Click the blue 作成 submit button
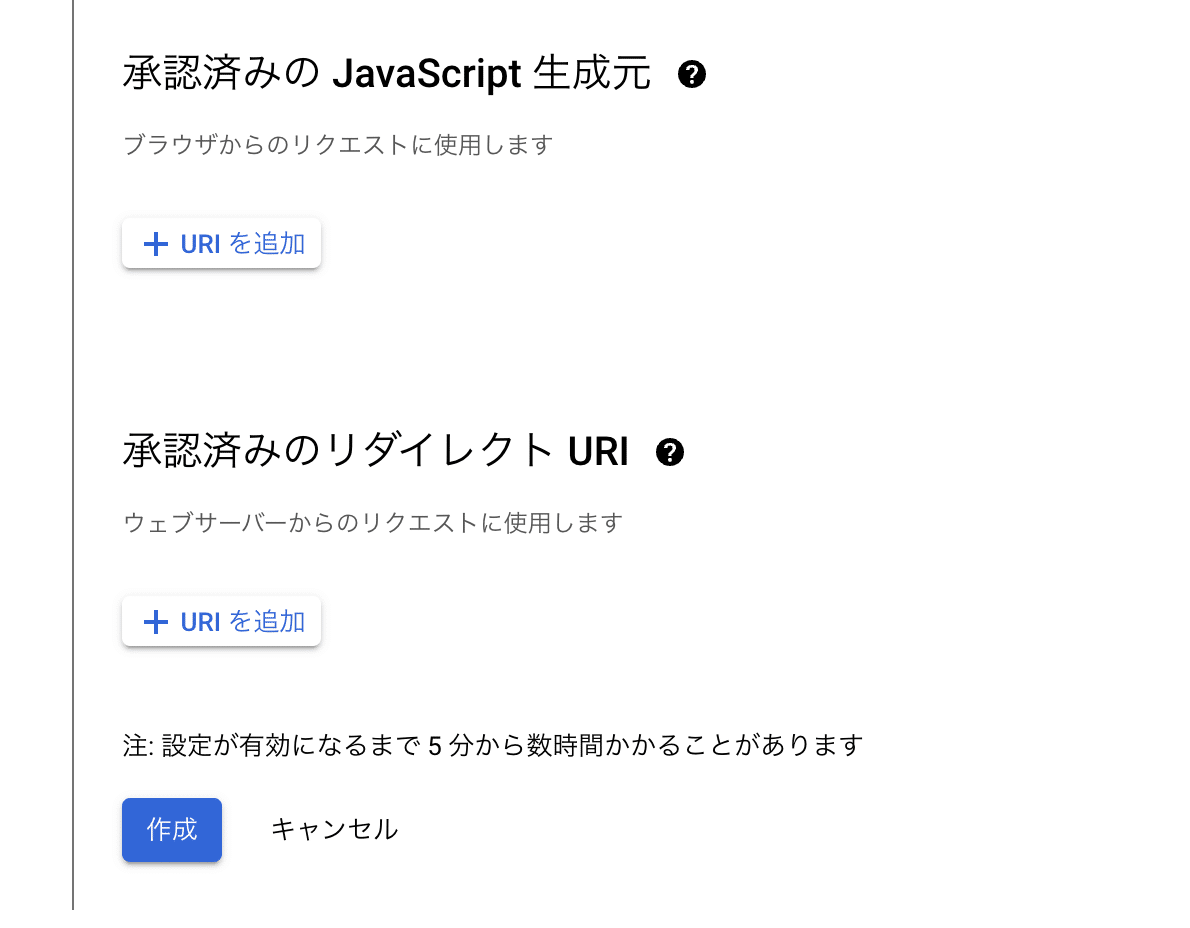The image size is (1190, 928). 171,829
